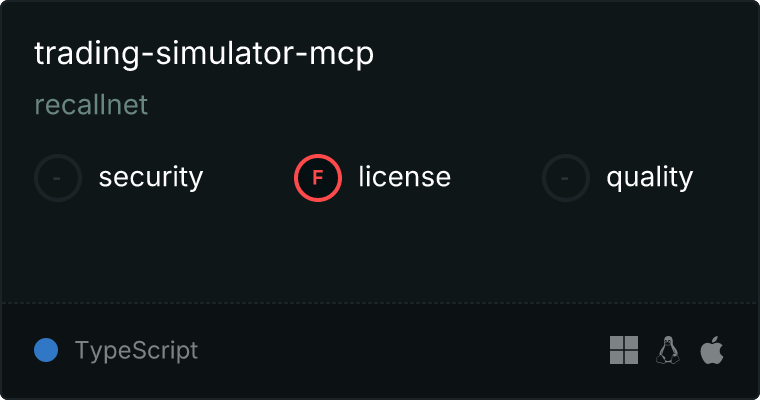Open the trading-simulator-mcp title
The width and height of the screenshot is (760, 400).
204,53
